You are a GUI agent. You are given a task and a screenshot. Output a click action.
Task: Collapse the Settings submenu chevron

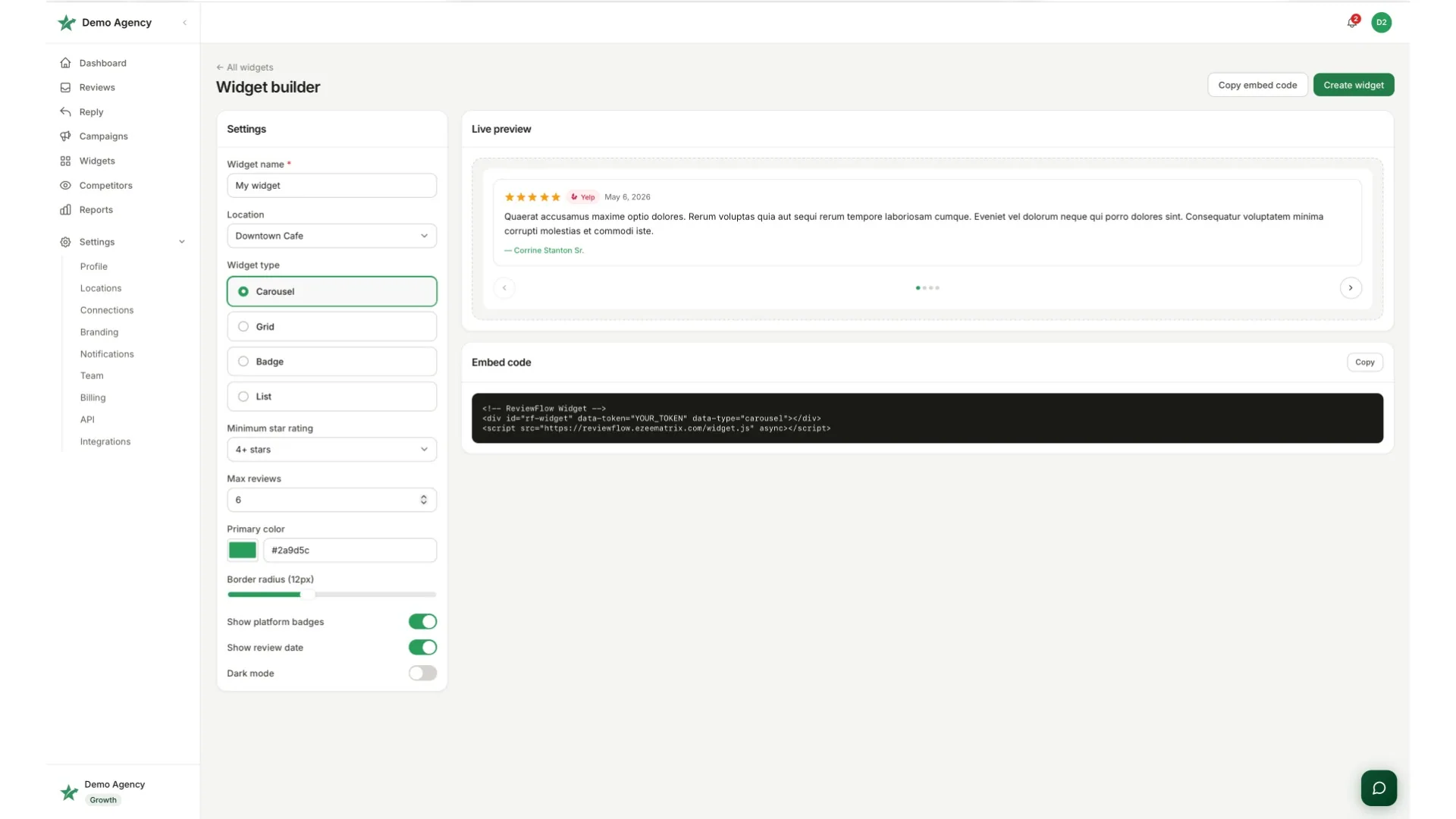point(182,242)
